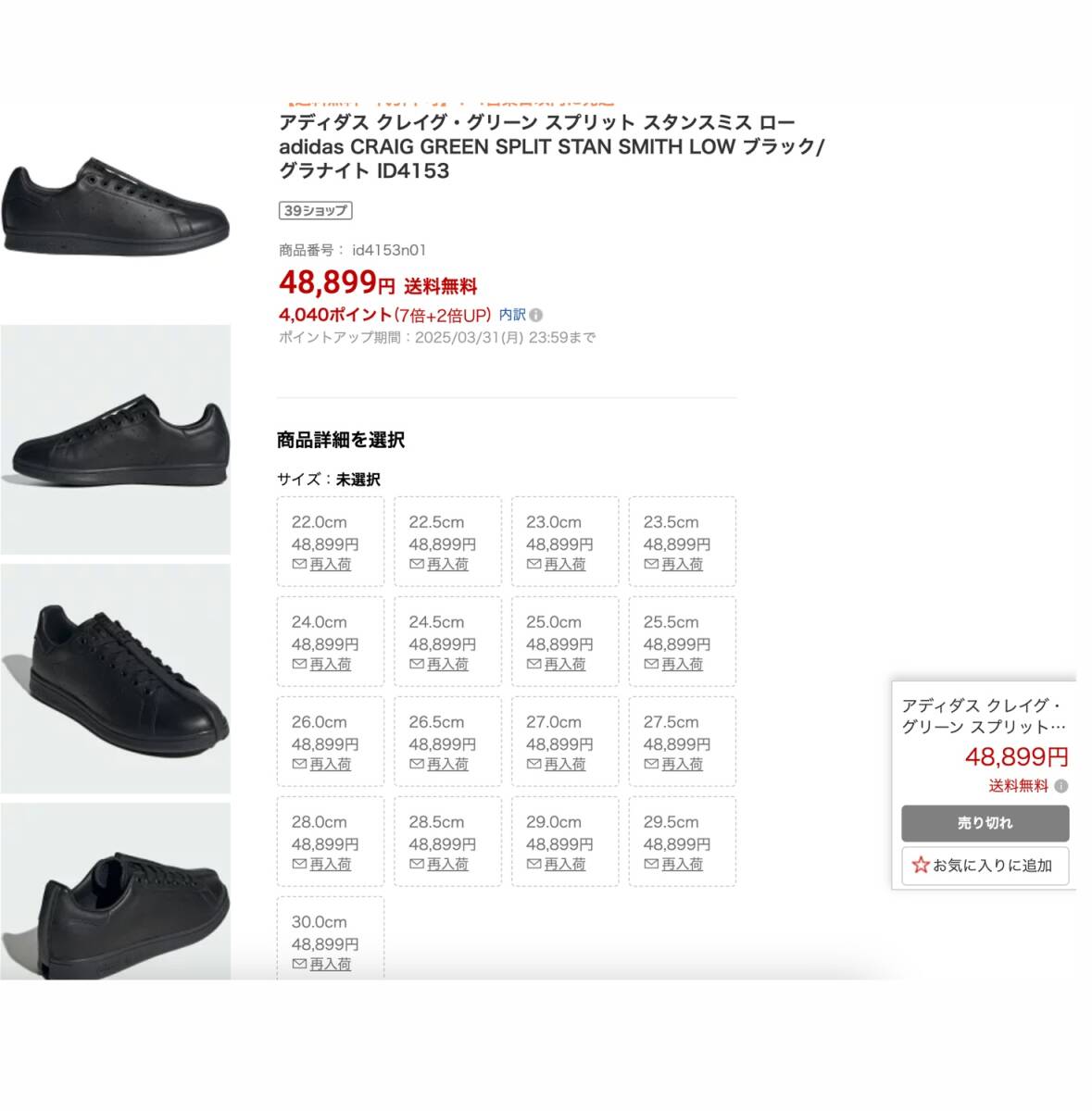Image resolution: width=1092 pixels, height=1111 pixels.
Task: Click the 28.5cm restock envelope icon
Action: pos(417,864)
